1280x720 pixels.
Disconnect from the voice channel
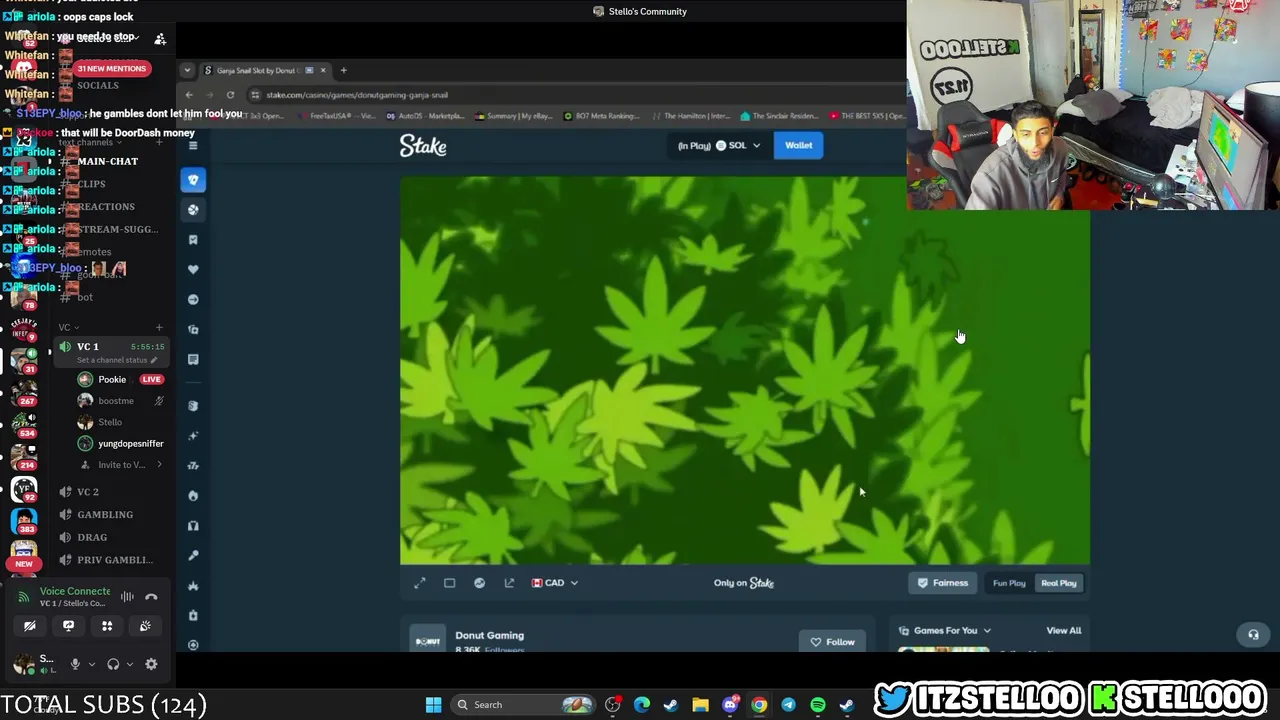point(151,597)
